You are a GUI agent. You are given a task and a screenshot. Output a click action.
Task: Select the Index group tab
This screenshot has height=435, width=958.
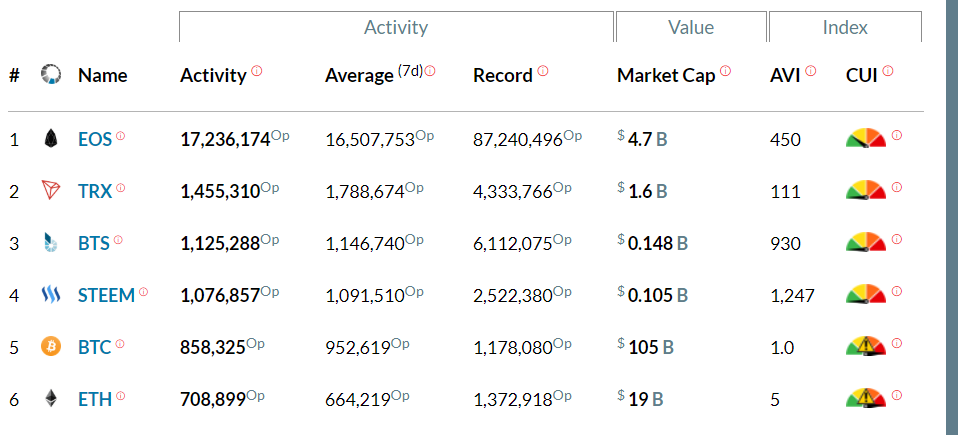(845, 27)
